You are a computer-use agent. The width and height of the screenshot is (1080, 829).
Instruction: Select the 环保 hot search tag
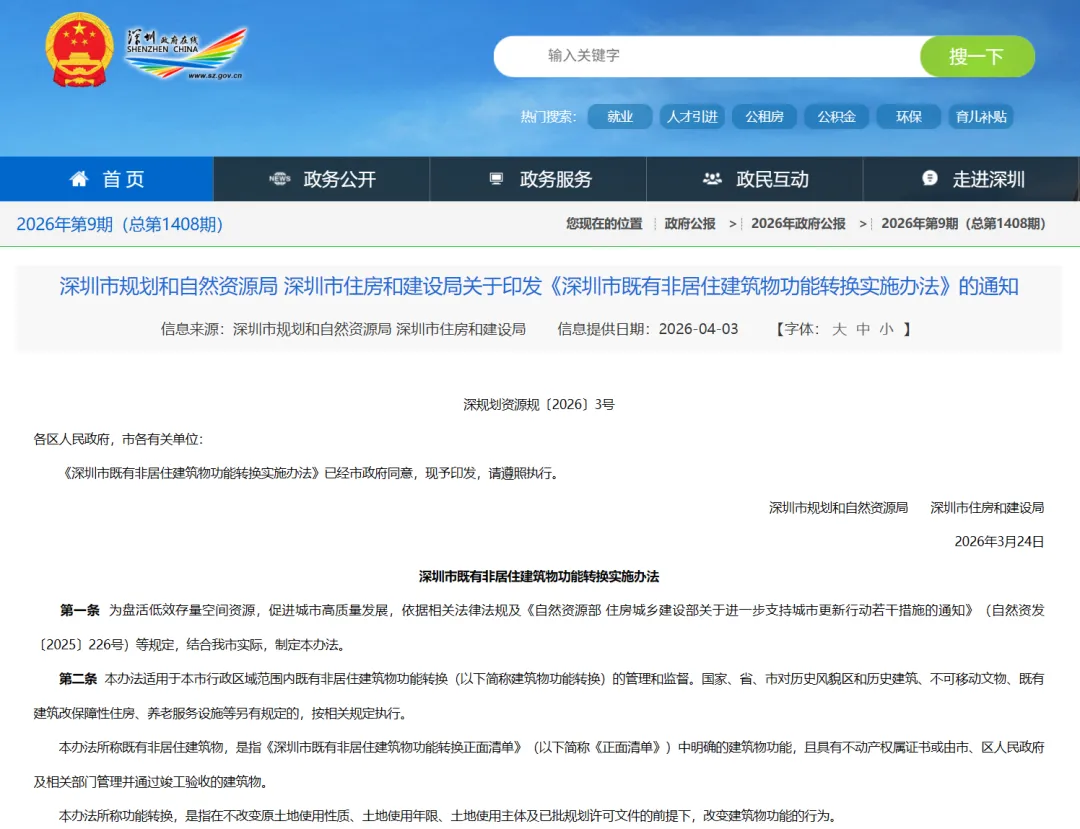tap(909, 116)
